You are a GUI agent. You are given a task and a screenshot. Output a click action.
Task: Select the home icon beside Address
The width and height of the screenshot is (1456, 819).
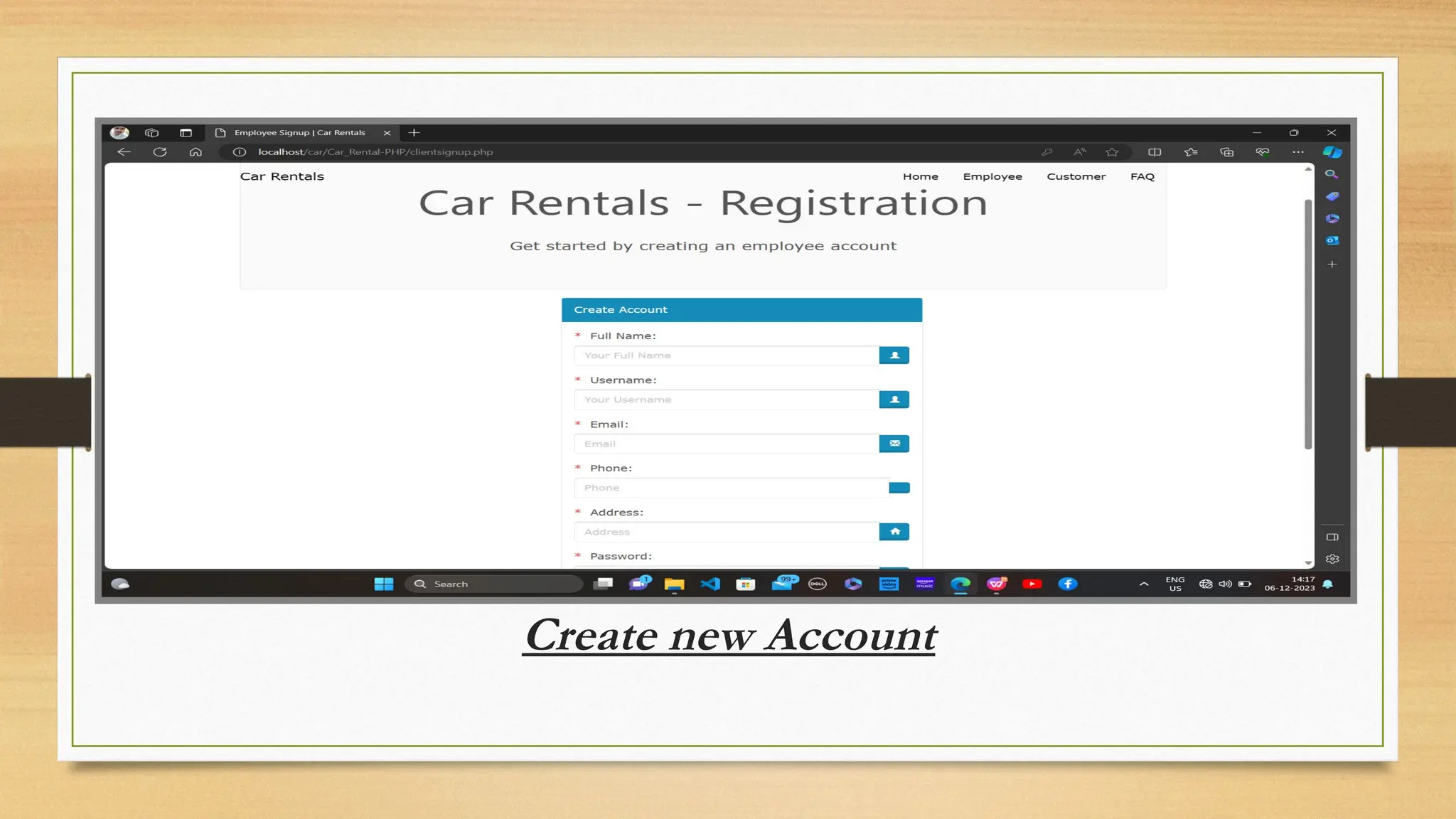[x=894, y=532]
